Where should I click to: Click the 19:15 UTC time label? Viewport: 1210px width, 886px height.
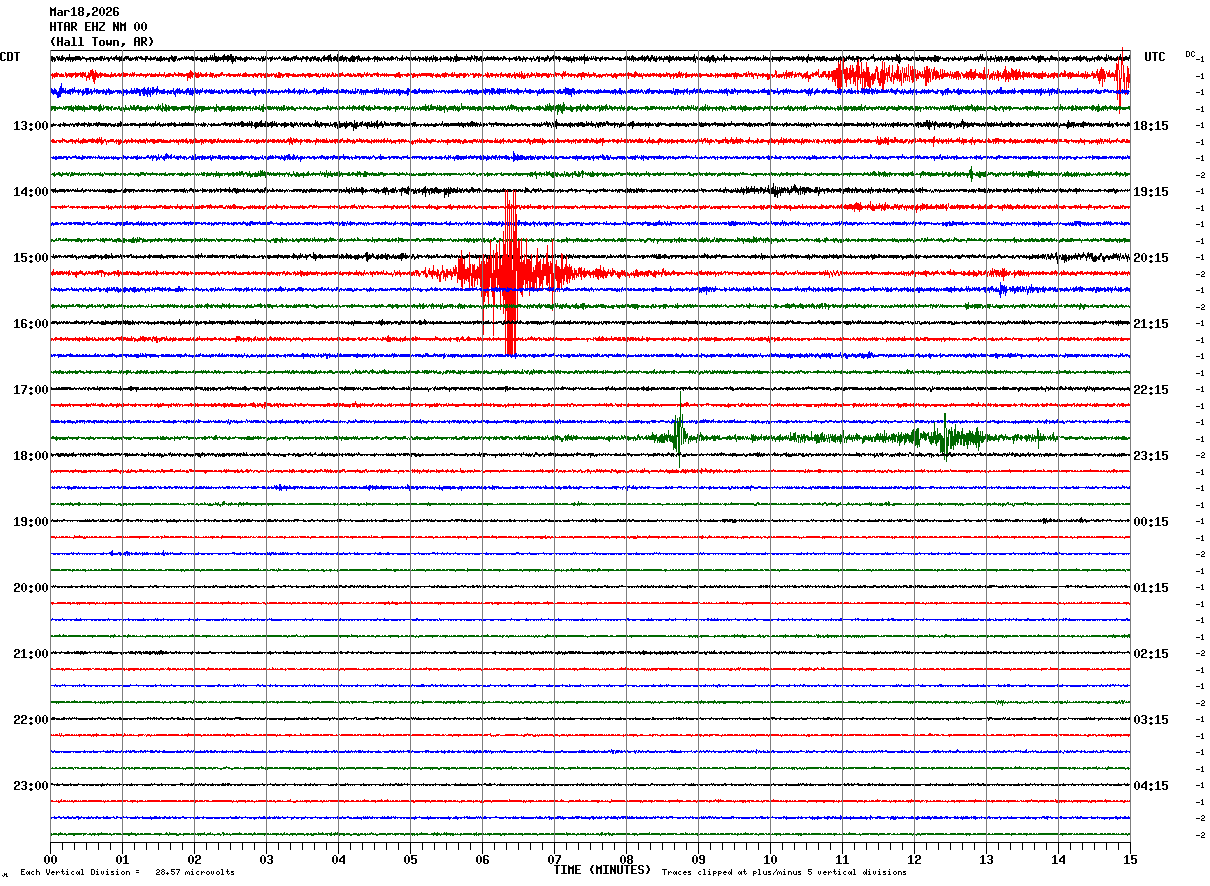1151,191
